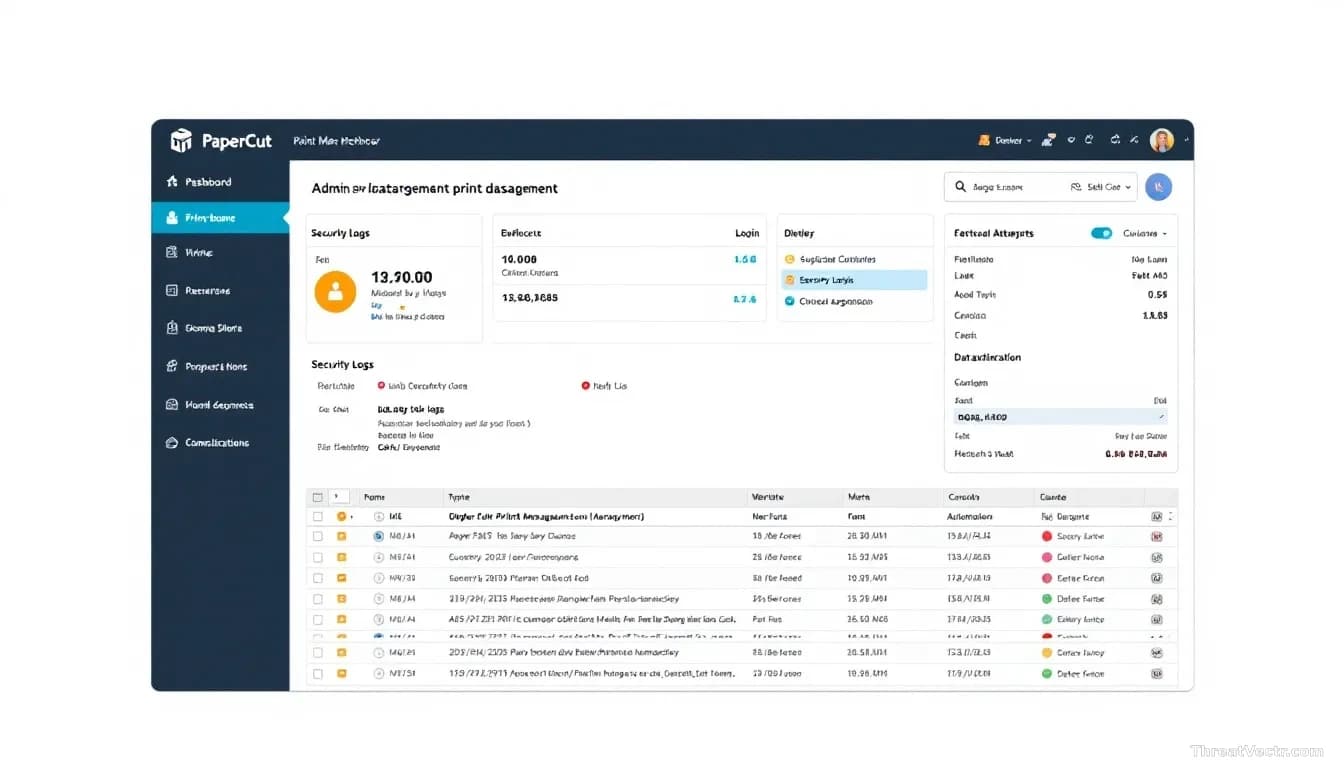This screenshot has width=1344, height=768.
Task: Click the round blue button beside search bar
Action: [1158, 186]
